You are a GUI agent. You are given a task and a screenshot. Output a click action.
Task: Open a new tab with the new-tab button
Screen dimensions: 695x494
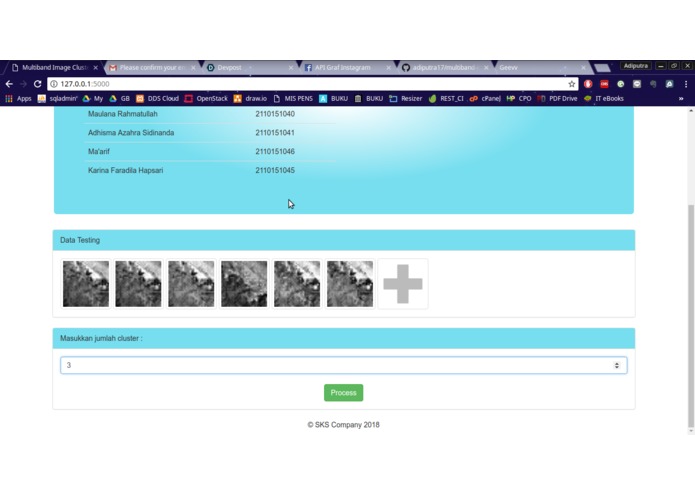click(x=602, y=68)
